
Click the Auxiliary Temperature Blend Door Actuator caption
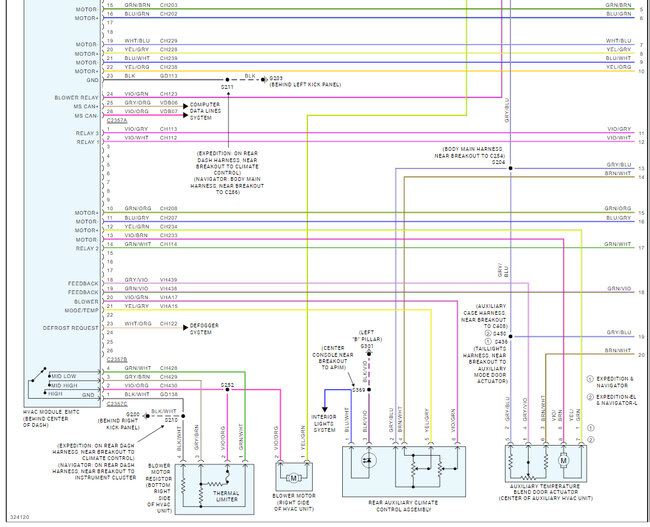[546, 492]
